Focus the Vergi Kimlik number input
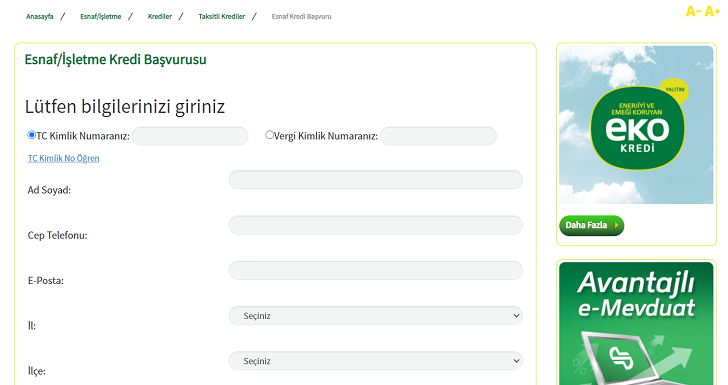Viewport: 728px width, 385px height. pyautogui.click(x=438, y=136)
